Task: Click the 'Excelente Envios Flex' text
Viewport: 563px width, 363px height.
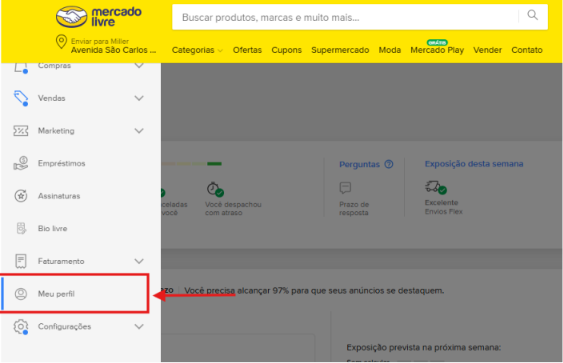Action: click(x=443, y=207)
